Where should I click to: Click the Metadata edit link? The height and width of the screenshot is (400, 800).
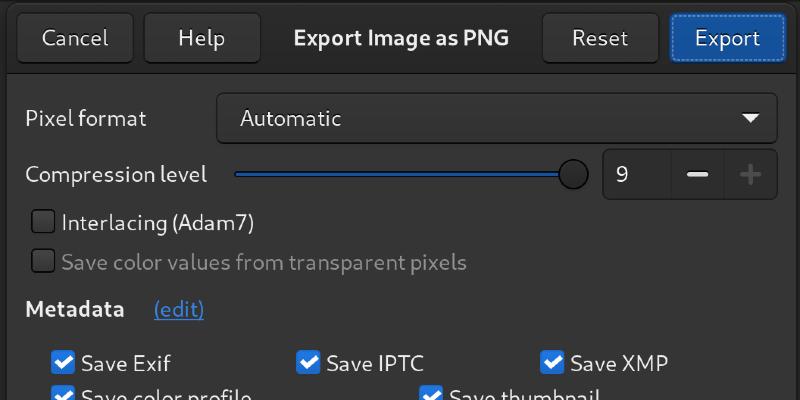(179, 310)
